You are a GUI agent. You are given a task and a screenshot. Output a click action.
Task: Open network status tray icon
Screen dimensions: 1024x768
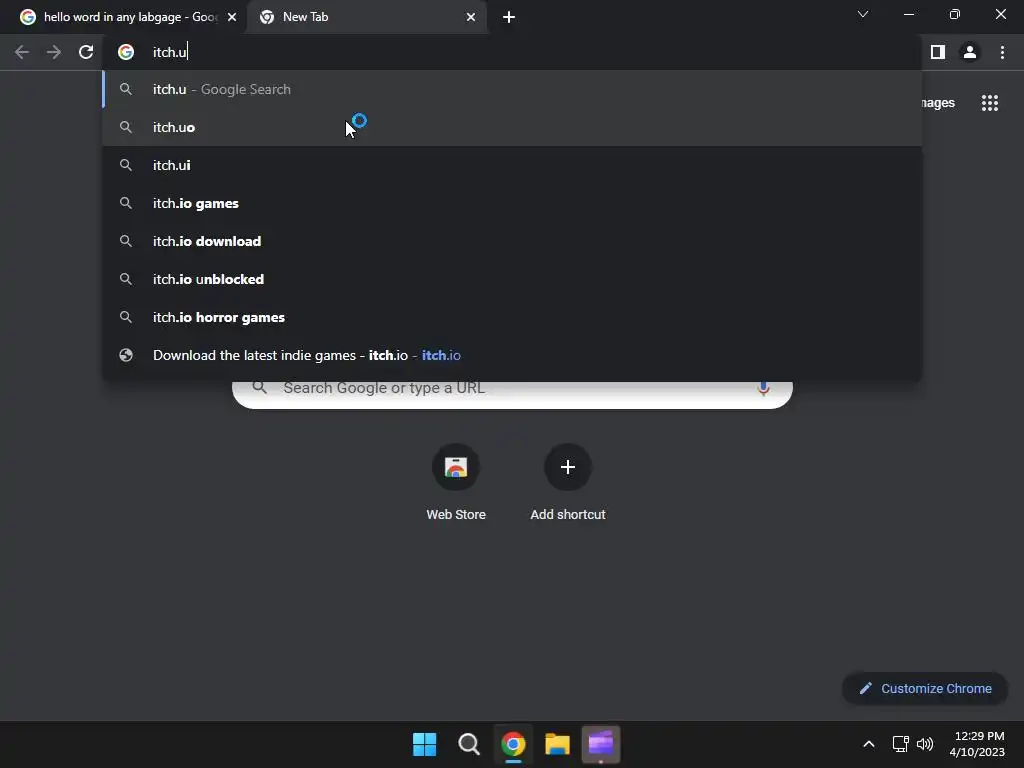click(x=901, y=744)
